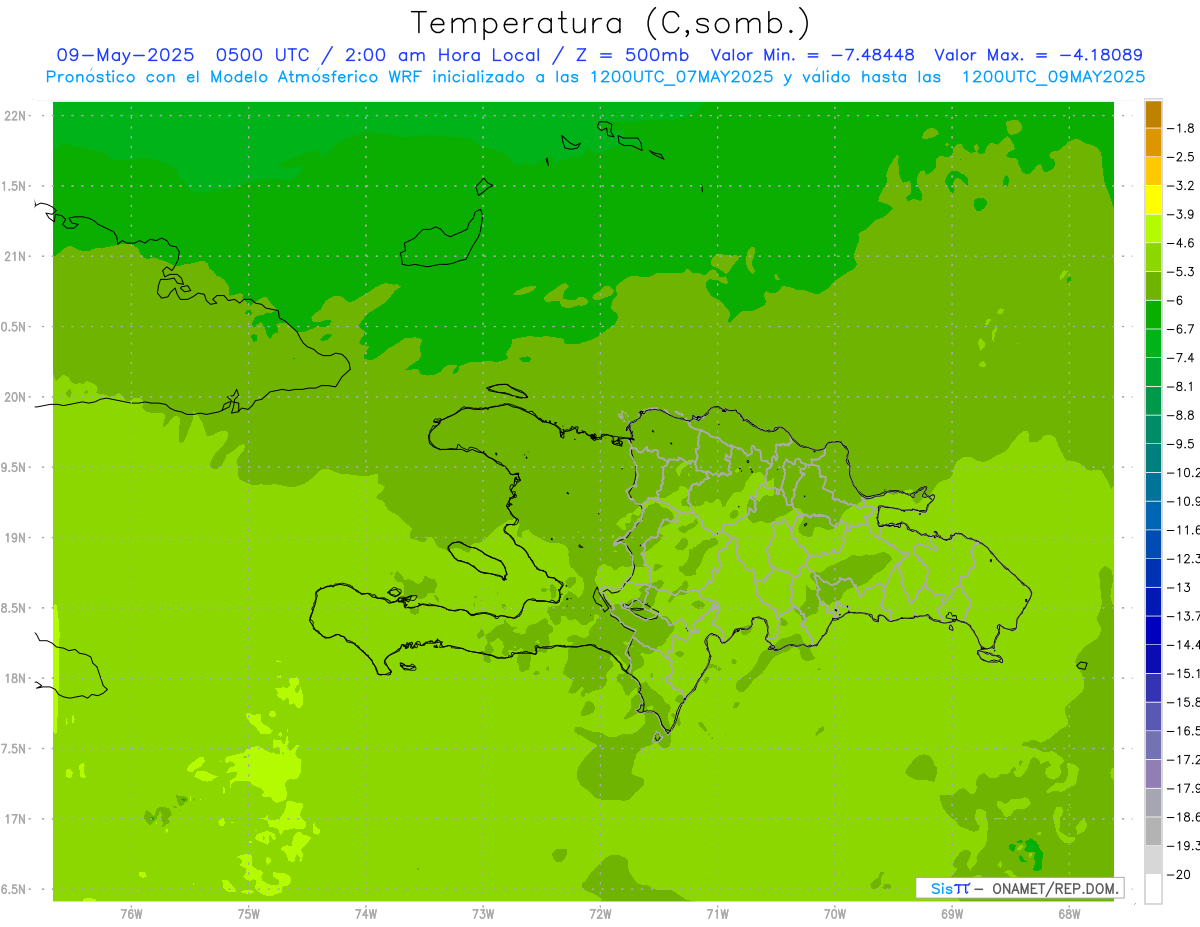Click the '73W' longitude label
The height and width of the screenshot is (927, 1200).
point(483,914)
